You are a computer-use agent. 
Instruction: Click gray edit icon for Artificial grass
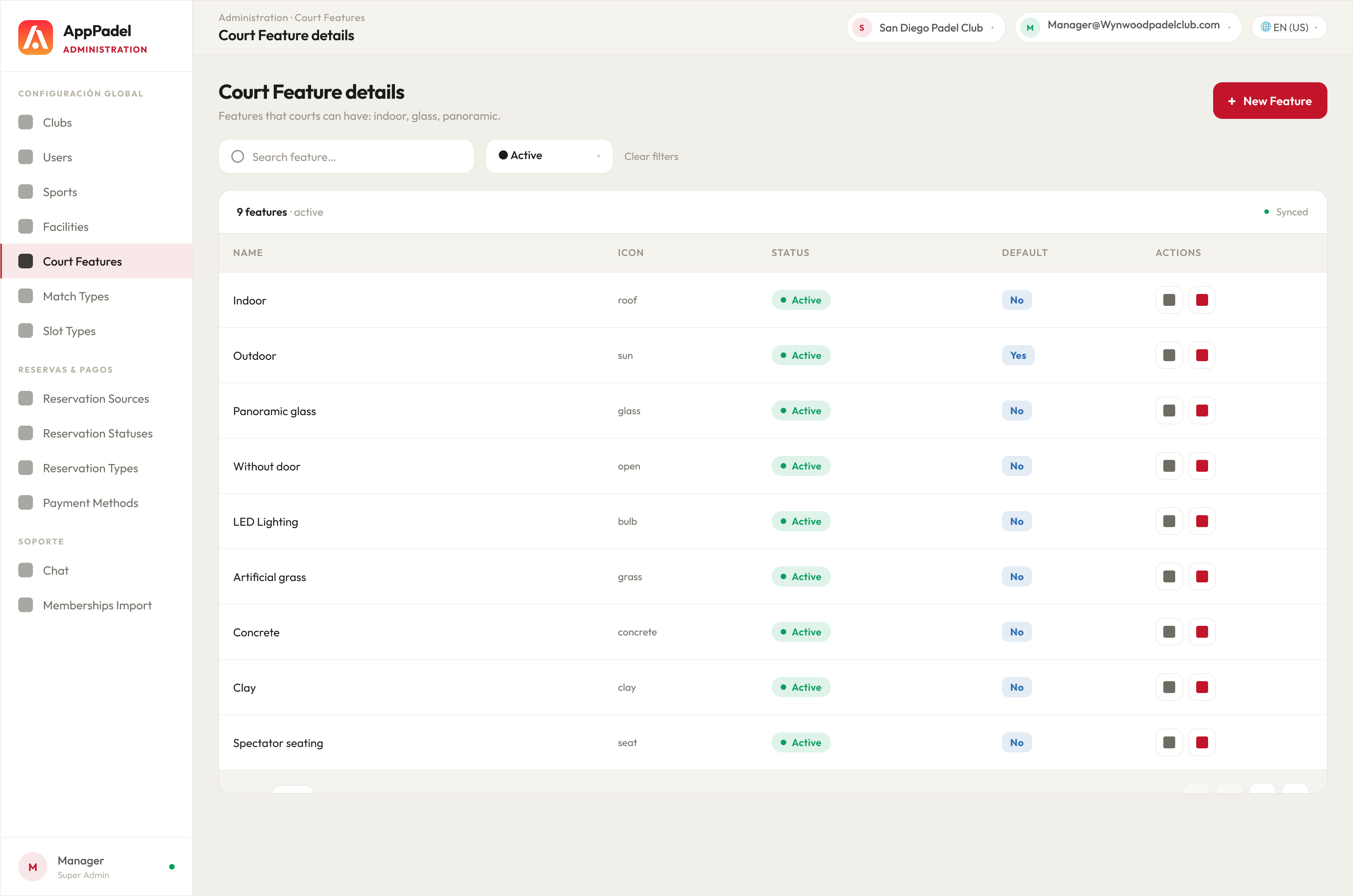[1169, 576]
